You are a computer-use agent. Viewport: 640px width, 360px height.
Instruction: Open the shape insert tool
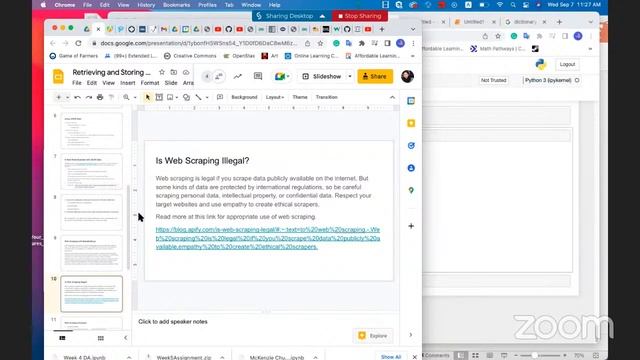click(x=187, y=97)
